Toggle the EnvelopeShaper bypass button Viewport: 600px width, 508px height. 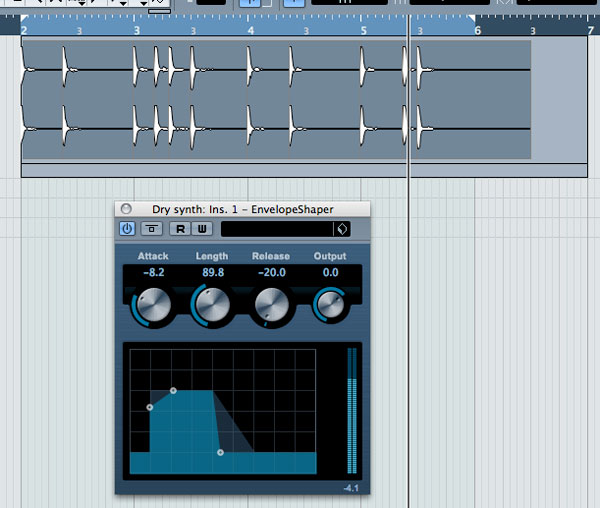pos(152,229)
